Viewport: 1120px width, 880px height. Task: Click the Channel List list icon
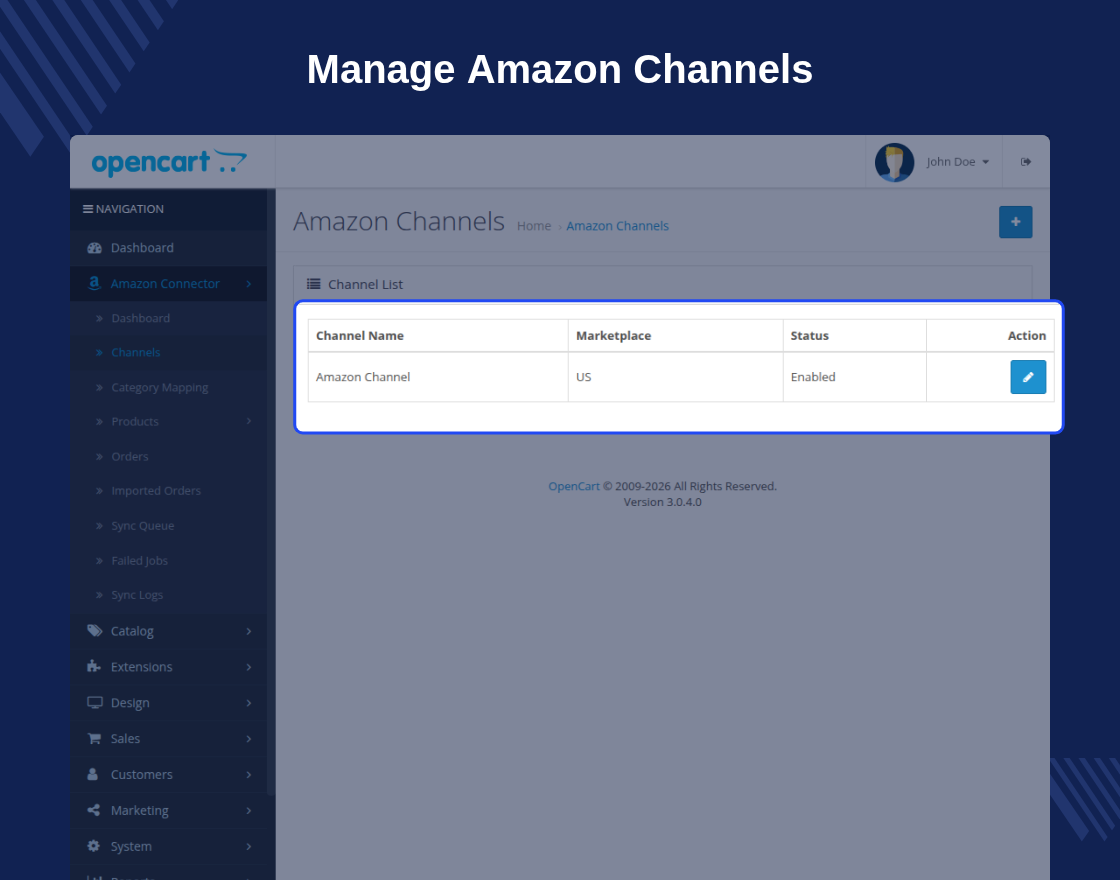tap(314, 284)
